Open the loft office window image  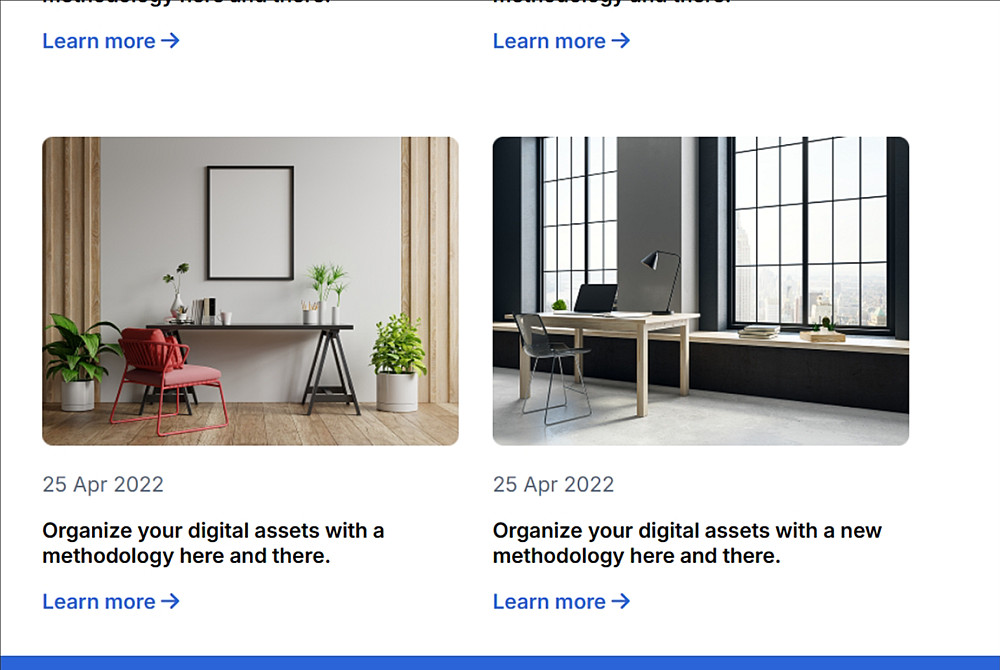[x=700, y=291]
